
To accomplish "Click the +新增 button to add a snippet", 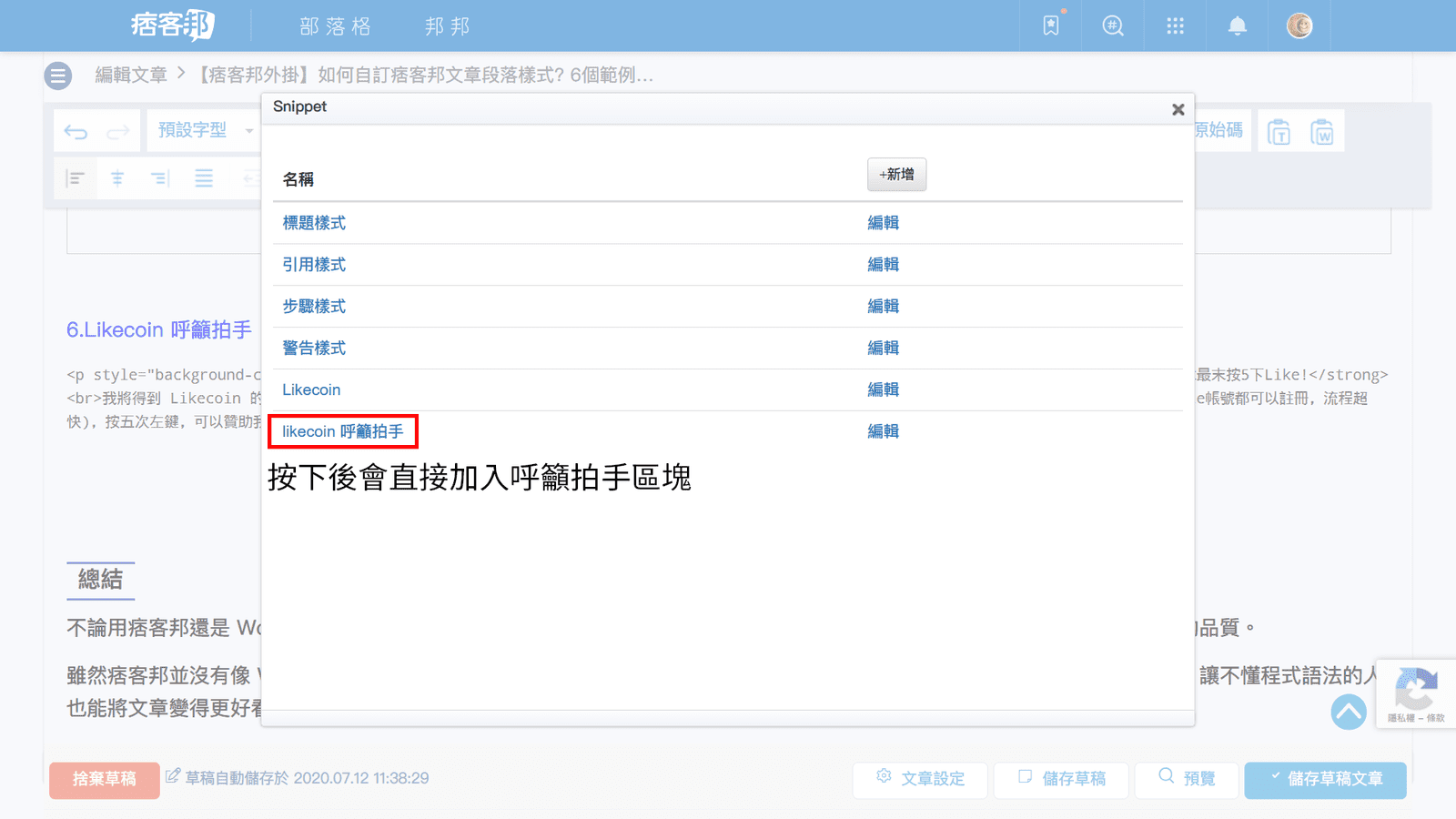I will [x=896, y=174].
